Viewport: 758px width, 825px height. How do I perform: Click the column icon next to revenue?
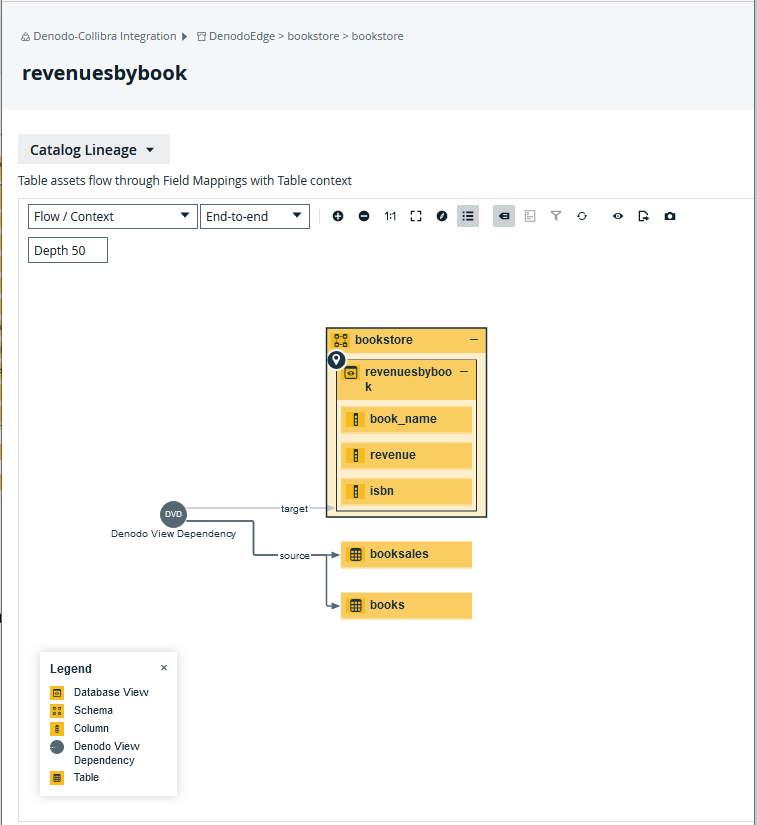356,455
